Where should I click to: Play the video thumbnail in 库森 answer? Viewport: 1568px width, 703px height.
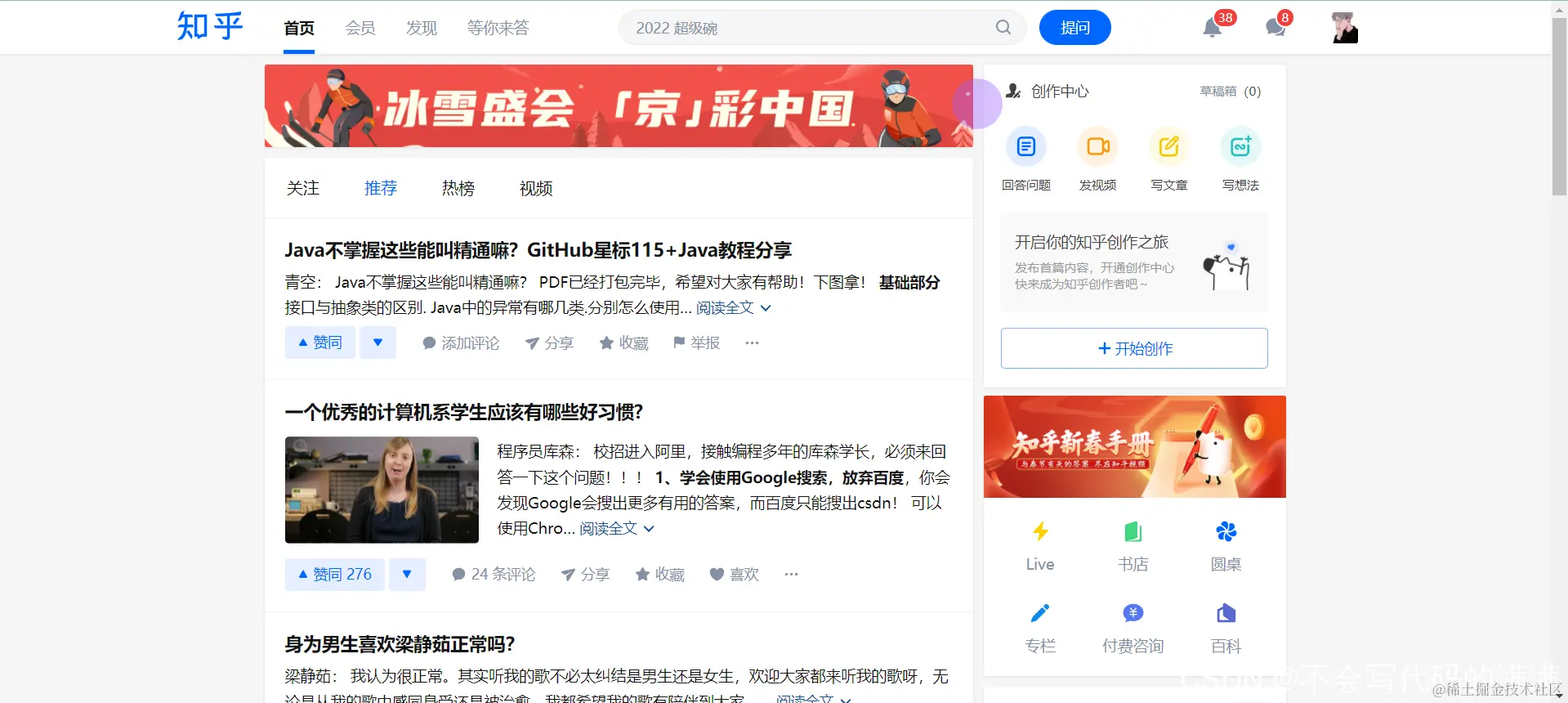[x=382, y=490]
